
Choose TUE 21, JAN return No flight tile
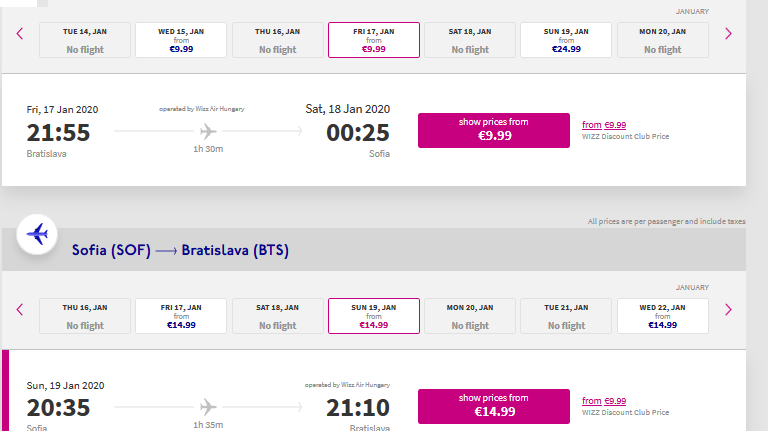click(x=566, y=316)
